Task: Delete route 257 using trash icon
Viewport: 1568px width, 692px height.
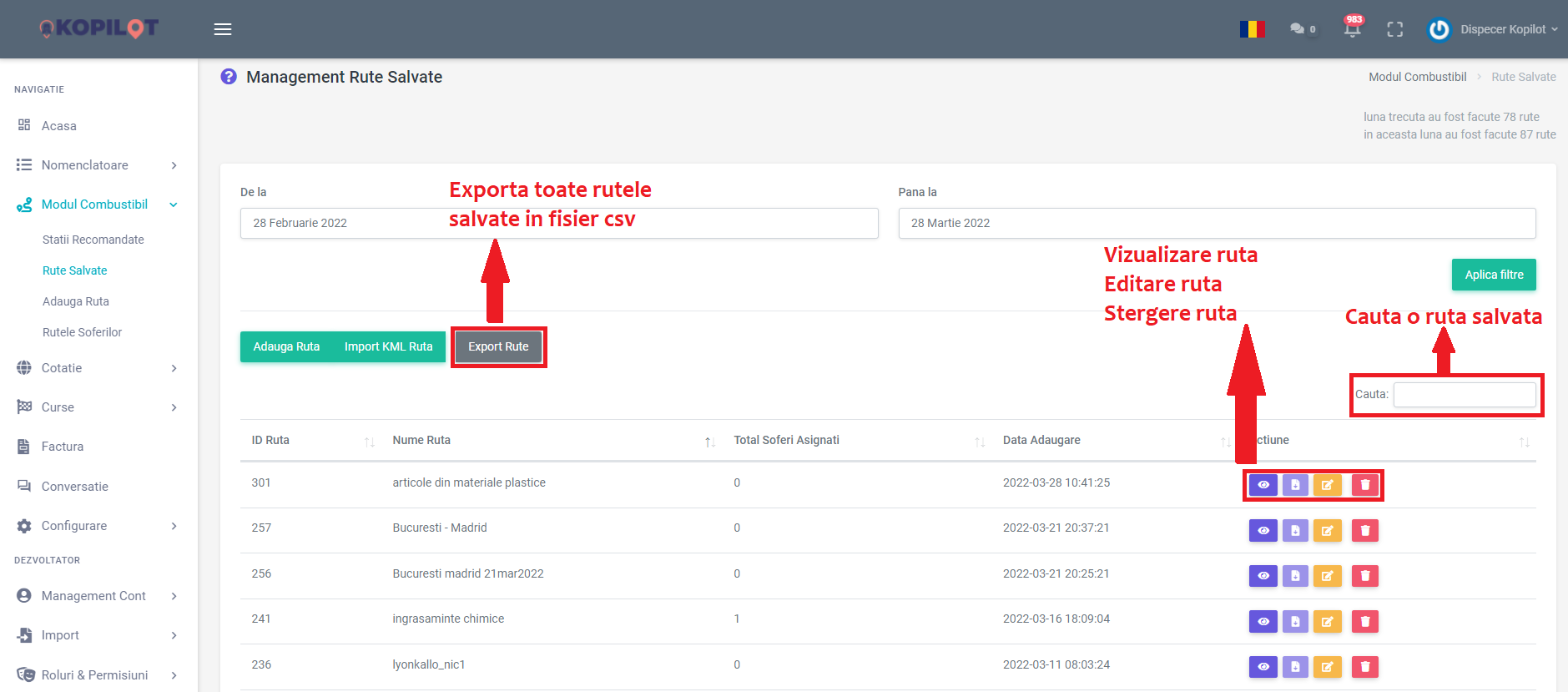Action: 1364,531
